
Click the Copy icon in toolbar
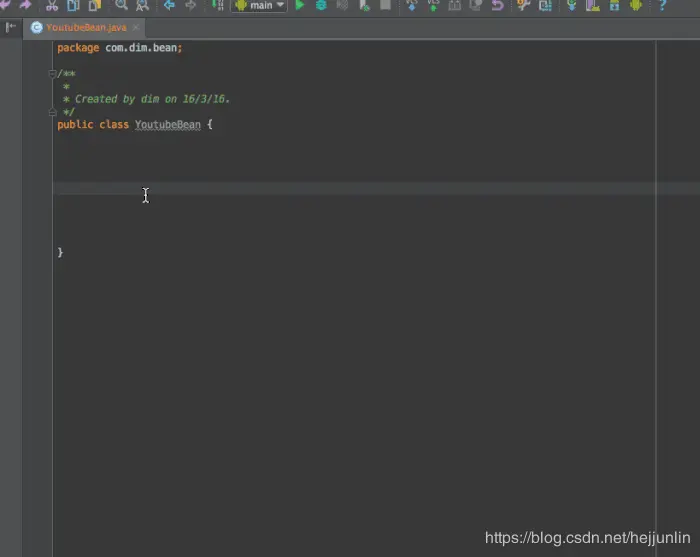point(73,5)
